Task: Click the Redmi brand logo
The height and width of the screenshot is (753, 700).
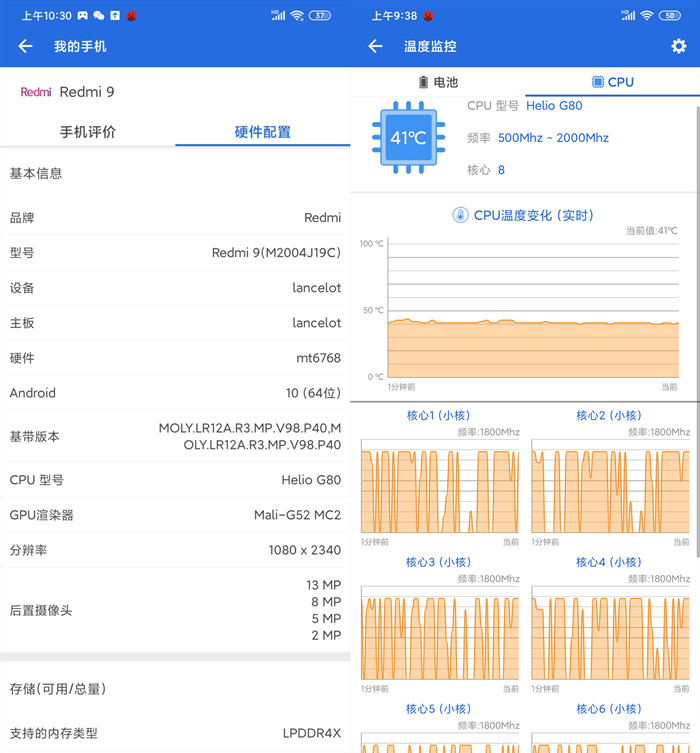Action: [36, 92]
